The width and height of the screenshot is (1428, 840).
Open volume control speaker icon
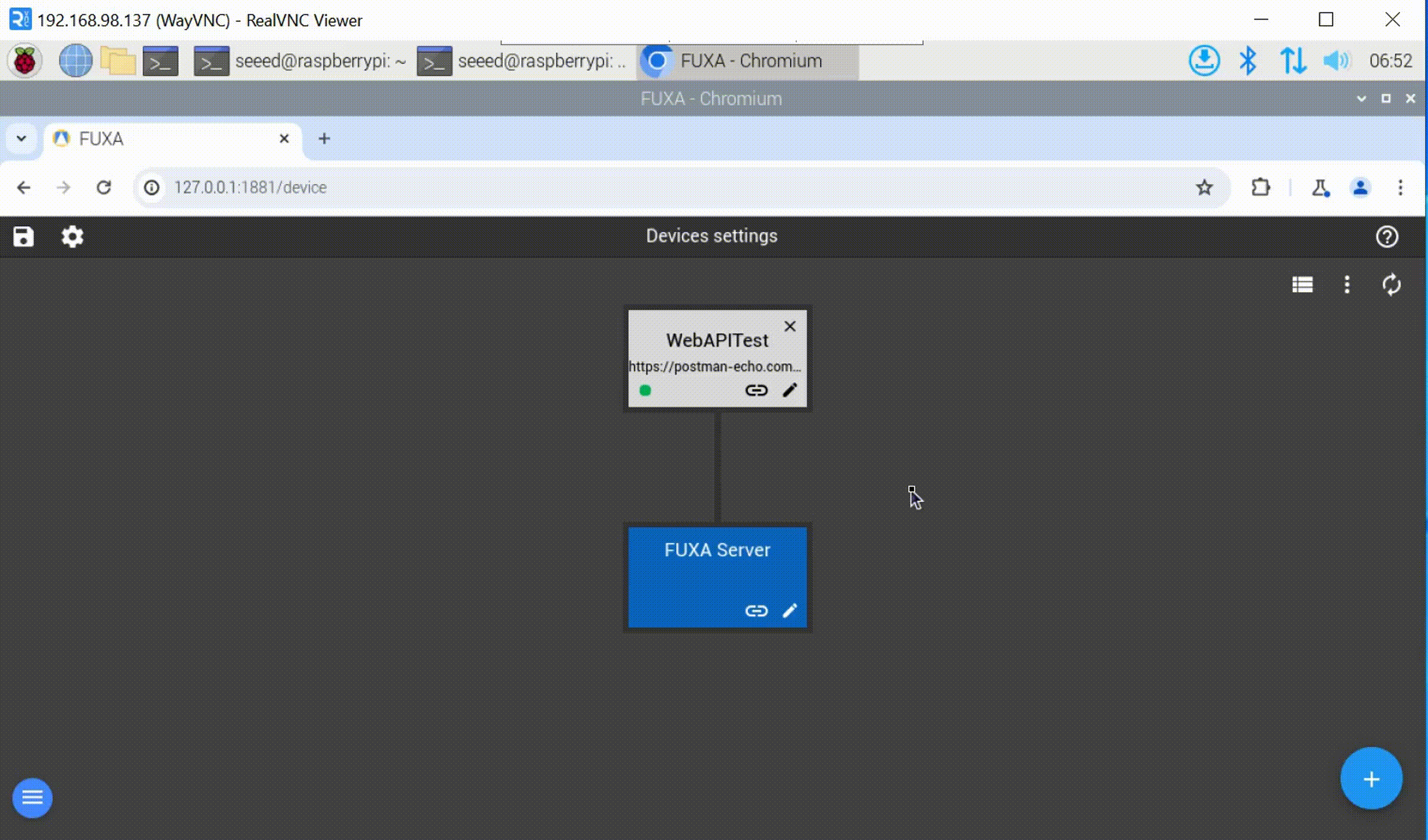tap(1336, 61)
